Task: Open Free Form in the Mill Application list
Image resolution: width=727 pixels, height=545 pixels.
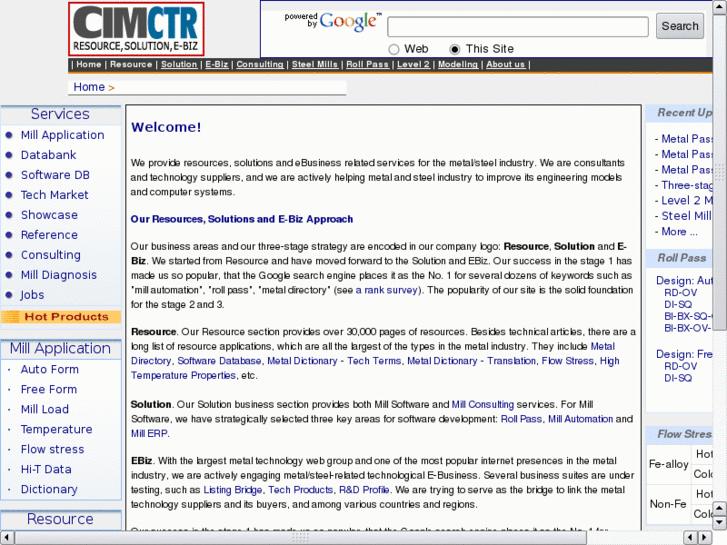Action: [49, 389]
